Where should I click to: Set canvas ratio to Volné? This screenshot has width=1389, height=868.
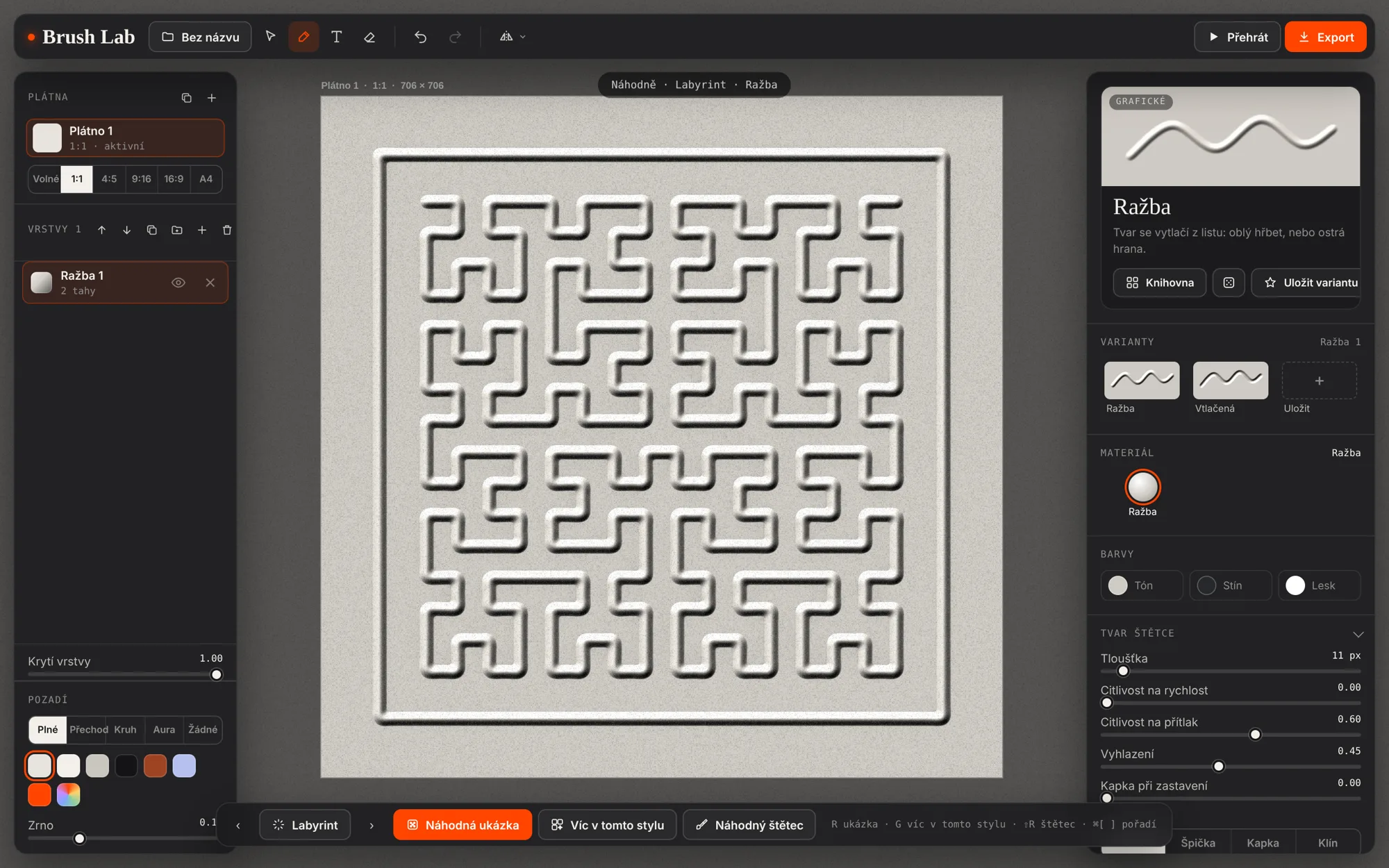(45, 179)
